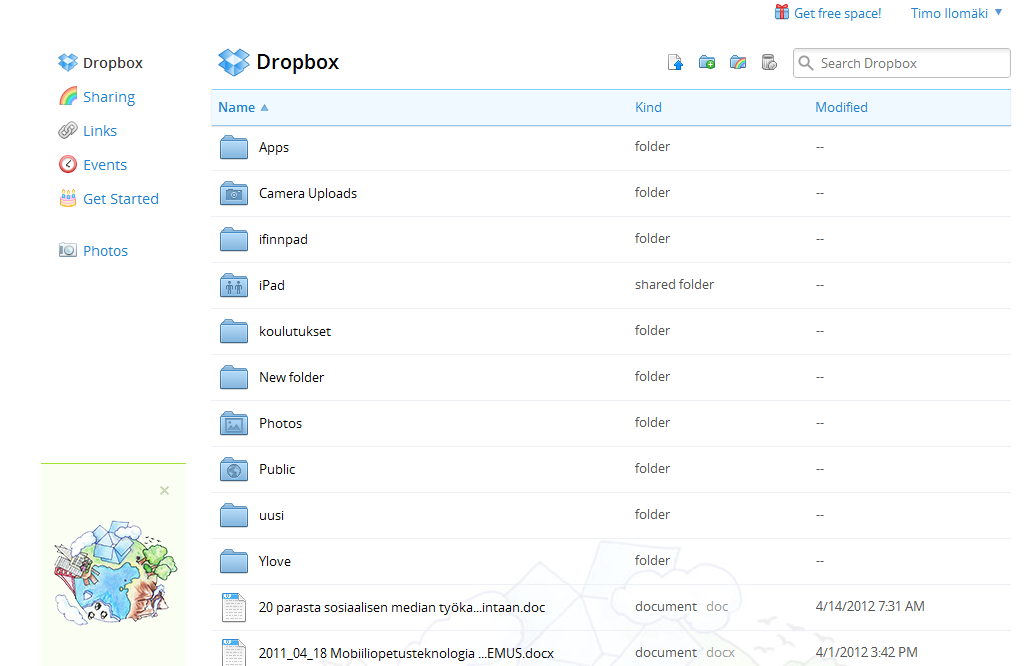Show deleted files using the trash icon
1029x666 pixels.
click(x=769, y=62)
